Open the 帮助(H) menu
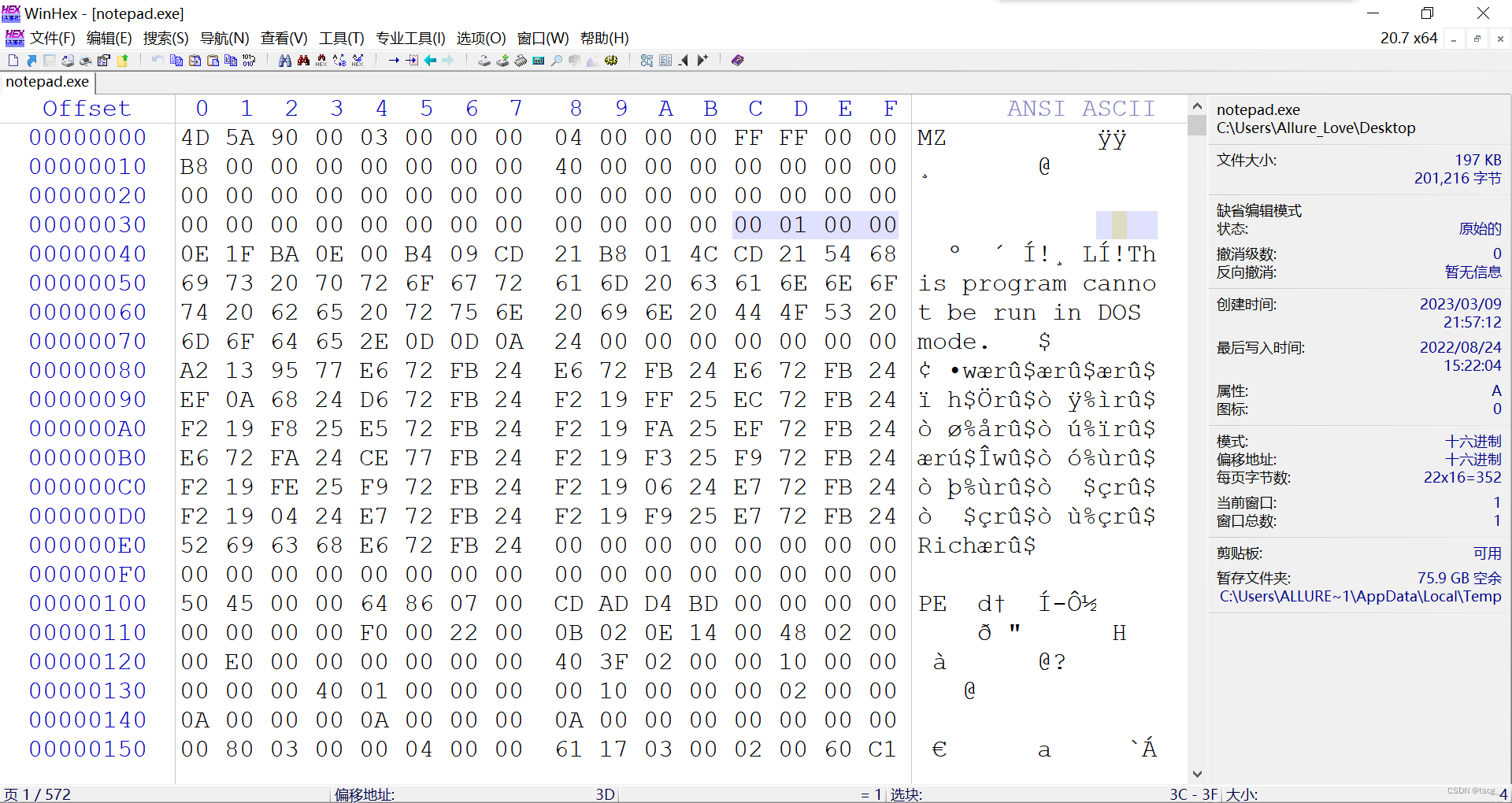Image resolution: width=1512 pixels, height=803 pixels. 604,38
